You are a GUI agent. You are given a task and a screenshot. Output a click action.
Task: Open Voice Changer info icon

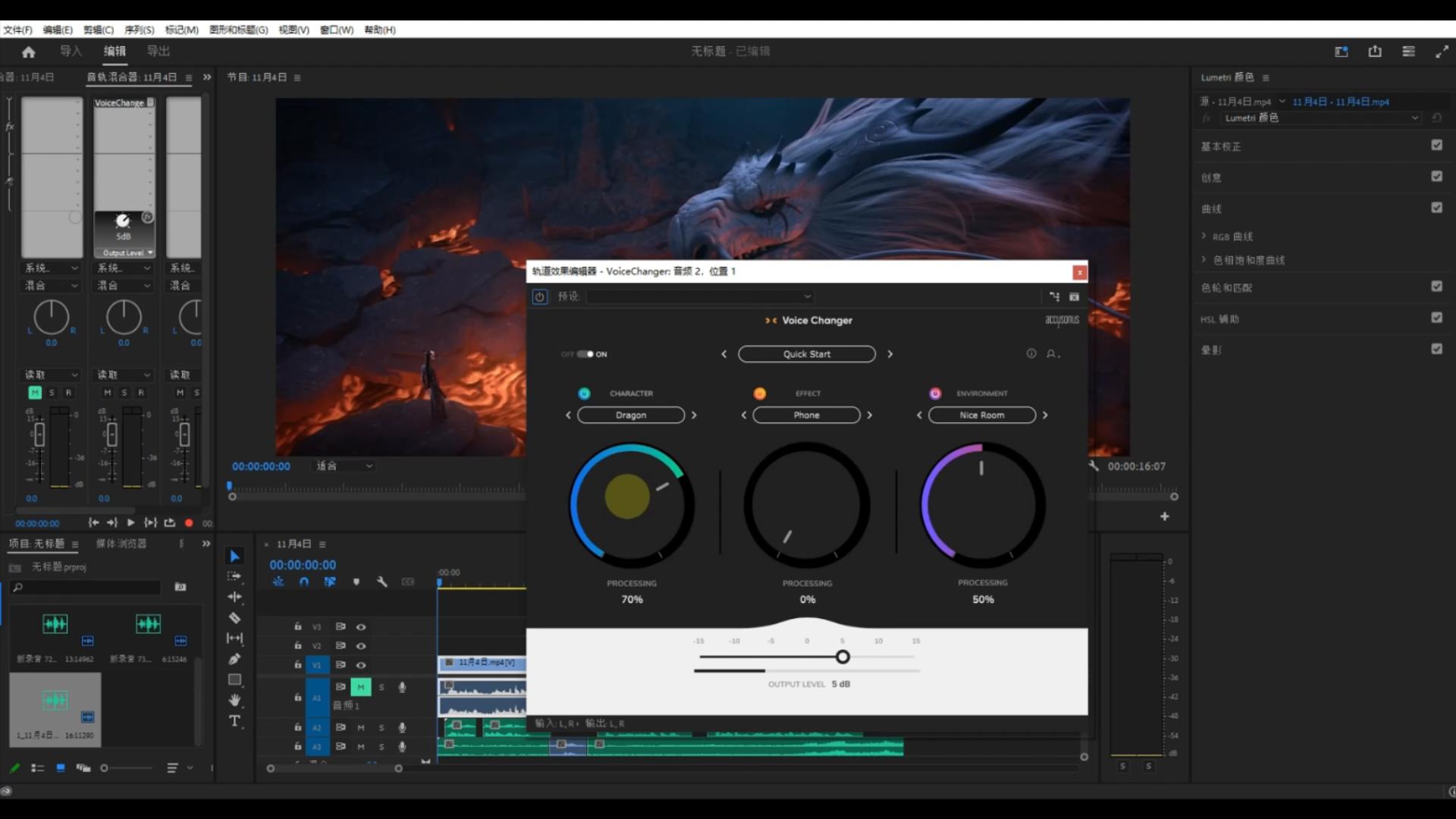tap(1031, 353)
